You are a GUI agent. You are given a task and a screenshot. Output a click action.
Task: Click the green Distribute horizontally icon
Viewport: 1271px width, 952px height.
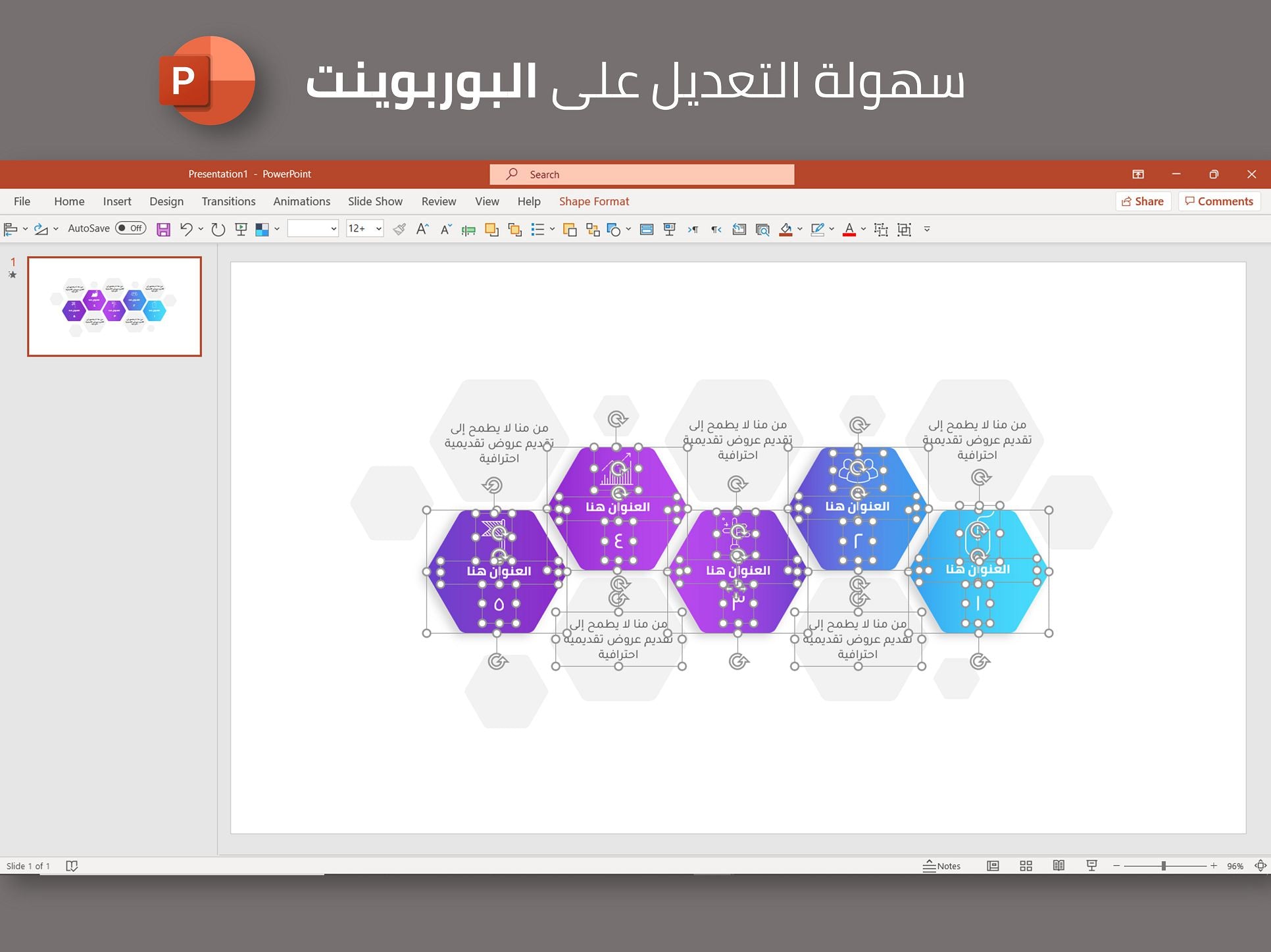pyautogui.click(x=468, y=230)
